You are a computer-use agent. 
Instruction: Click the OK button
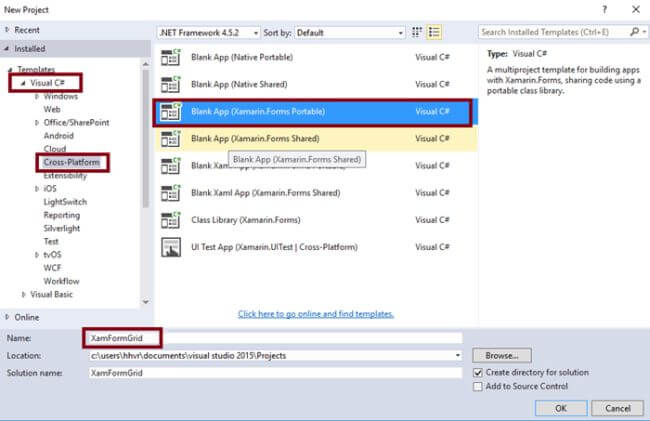(x=561, y=408)
